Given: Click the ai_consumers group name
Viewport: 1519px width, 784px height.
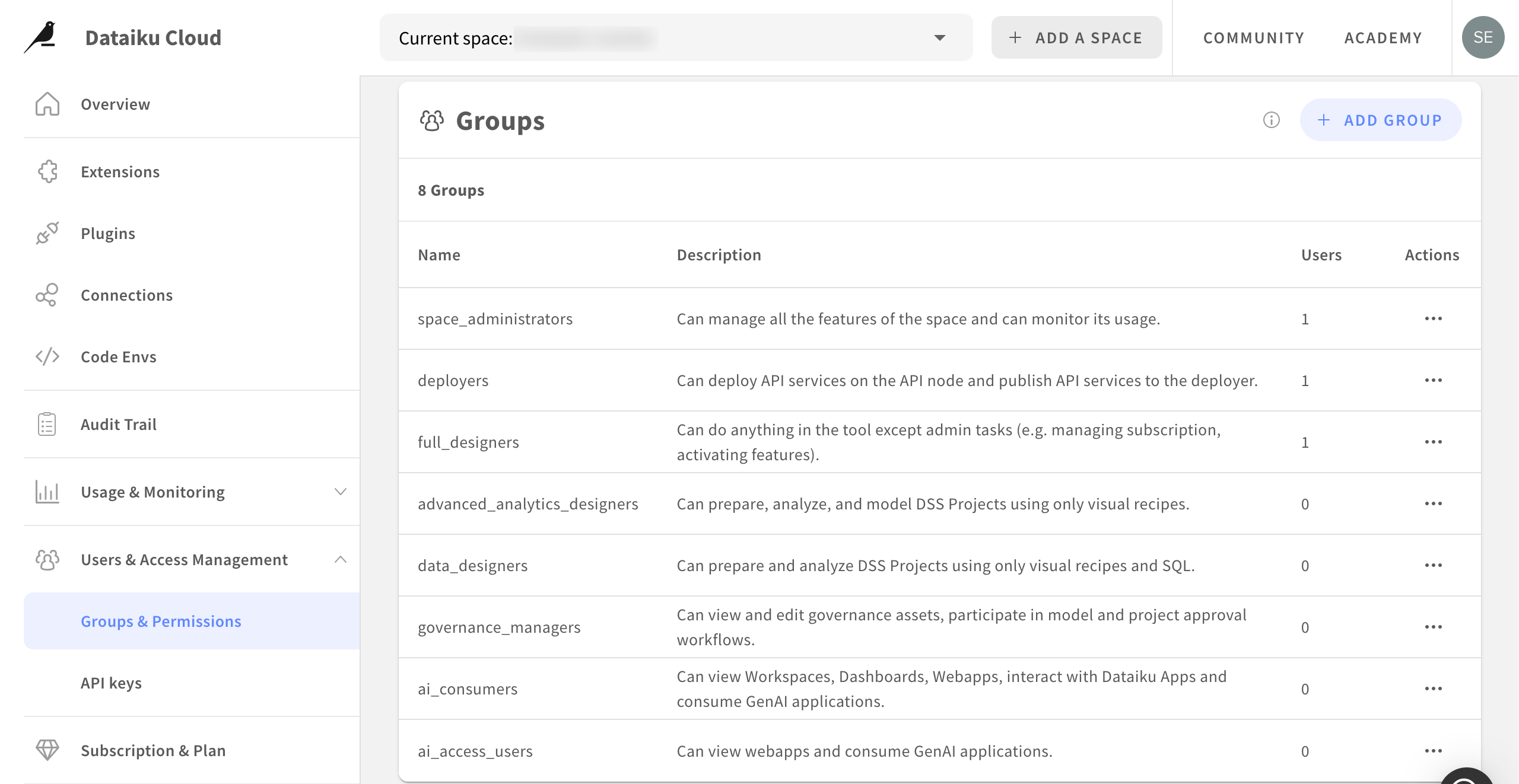Looking at the screenshot, I should [x=468, y=689].
